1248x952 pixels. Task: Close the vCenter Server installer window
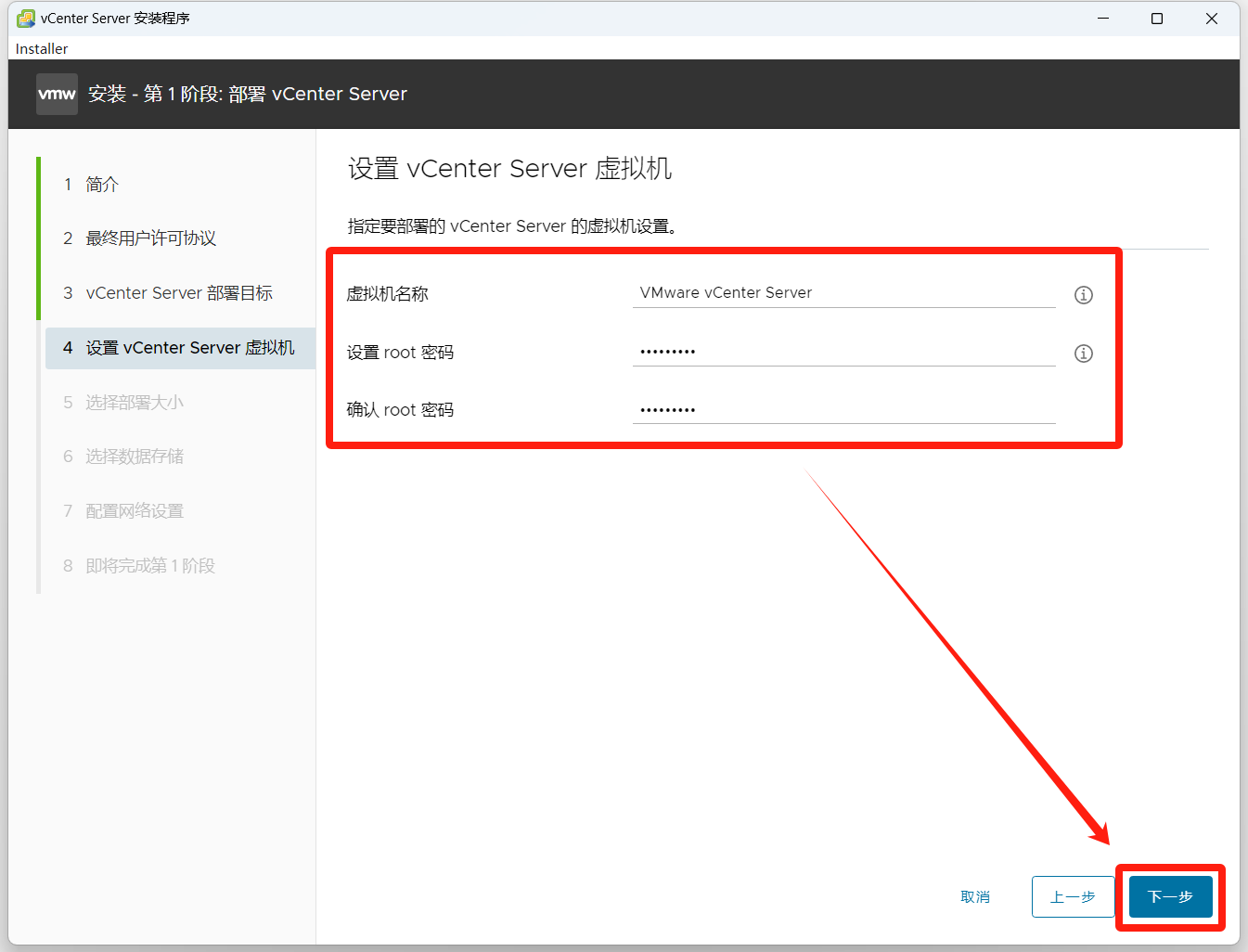[1211, 19]
